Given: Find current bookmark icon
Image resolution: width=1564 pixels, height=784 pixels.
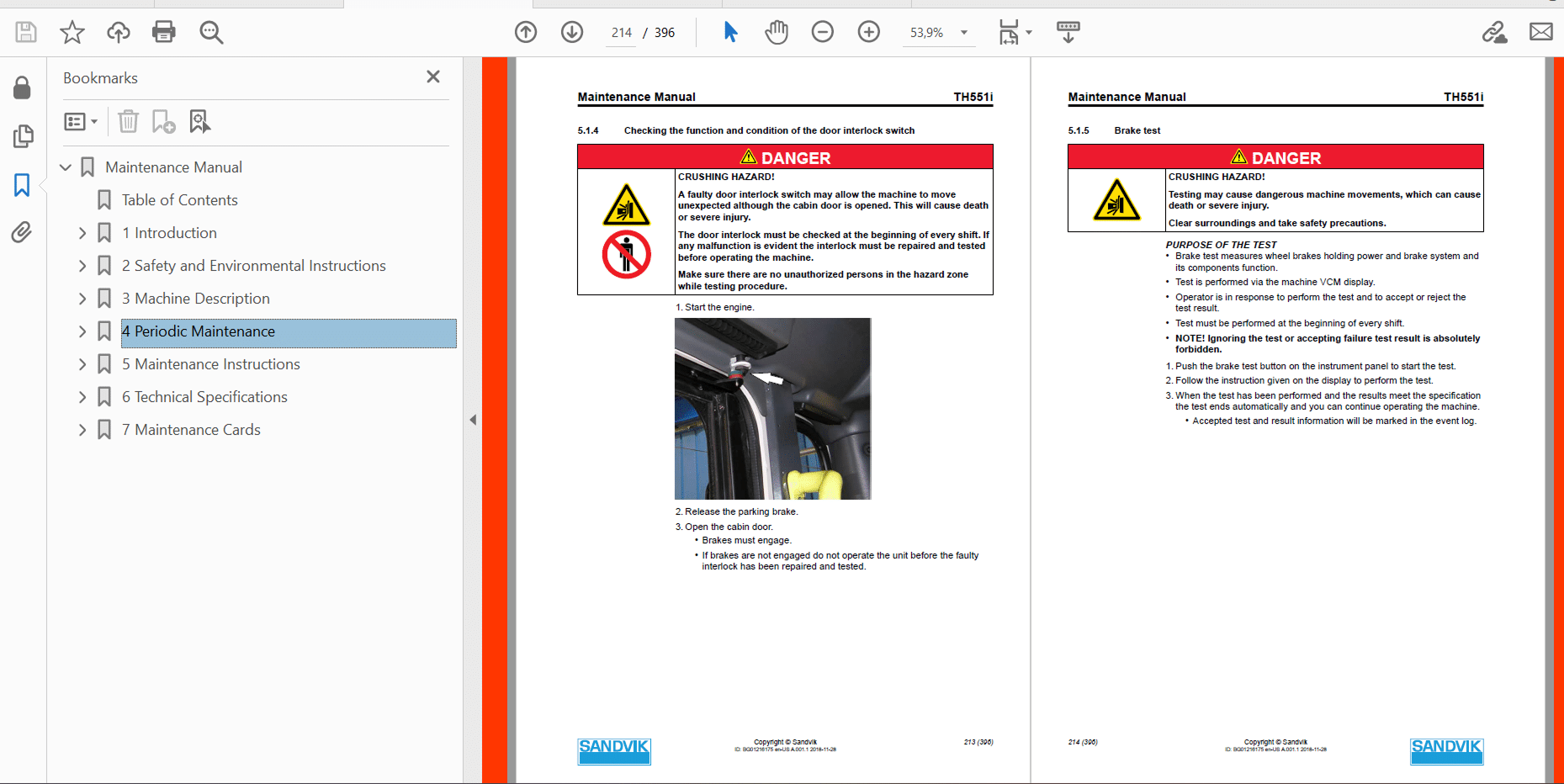Looking at the screenshot, I should pyautogui.click(x=199, y=122).
